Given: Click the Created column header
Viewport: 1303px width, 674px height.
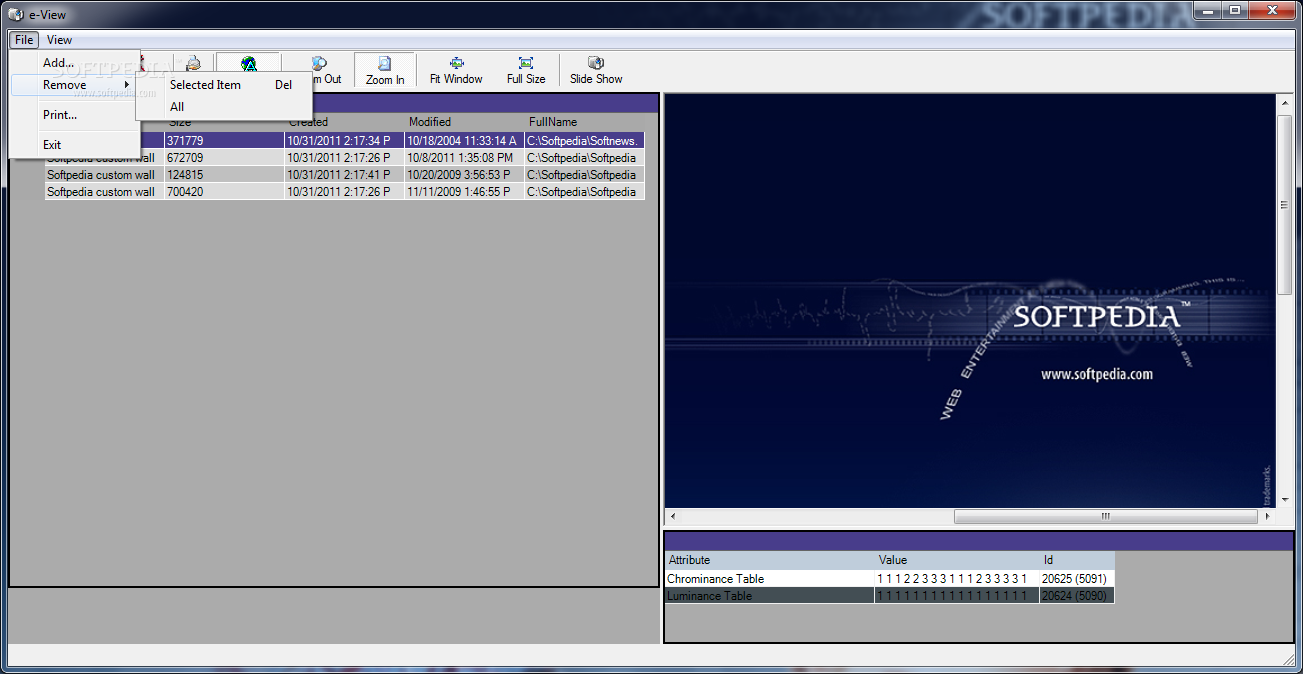Looking at the screenshot, I should [x=344, y=122].
